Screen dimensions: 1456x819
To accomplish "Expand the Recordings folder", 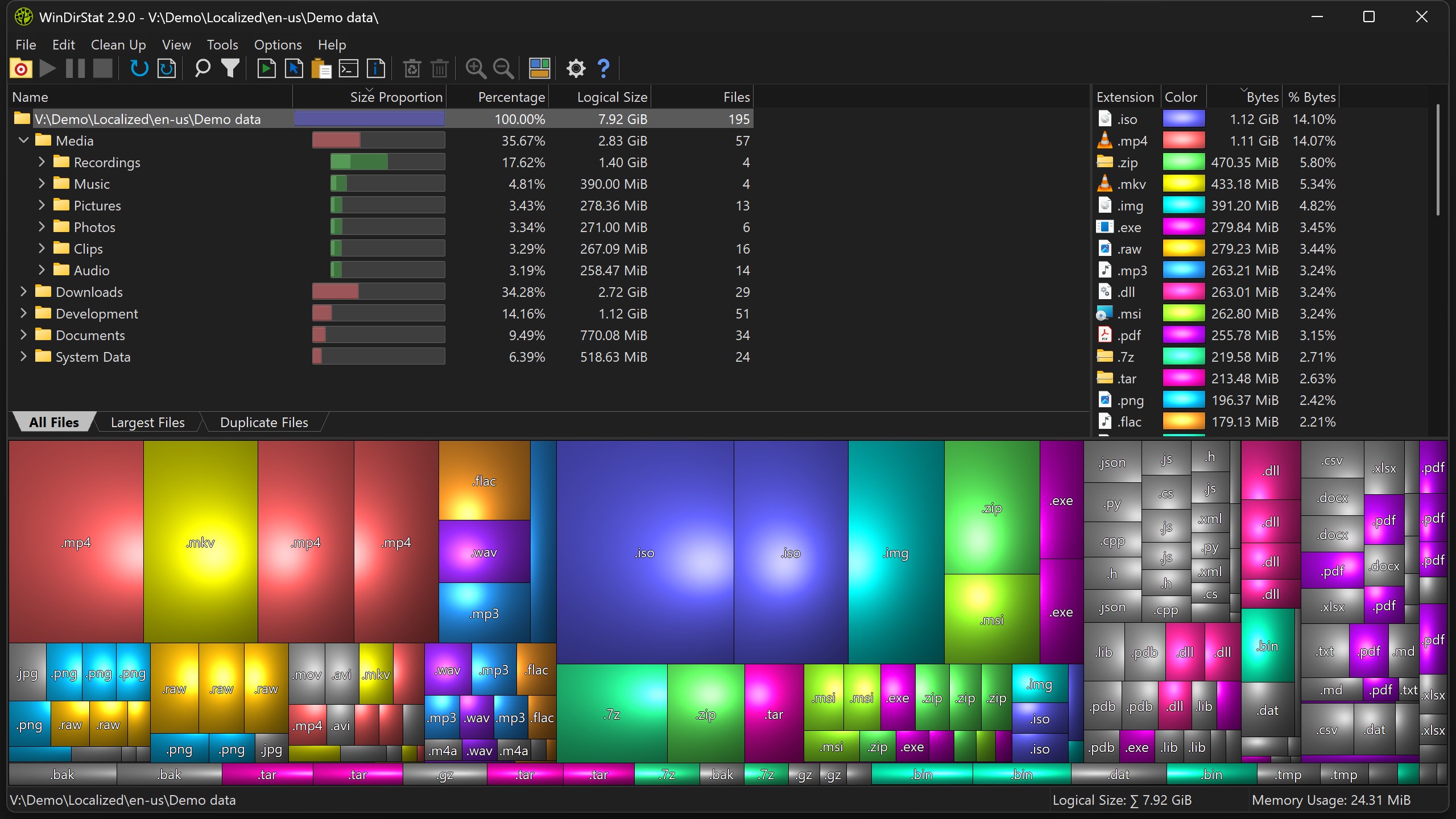I will (x=42, y=162).
